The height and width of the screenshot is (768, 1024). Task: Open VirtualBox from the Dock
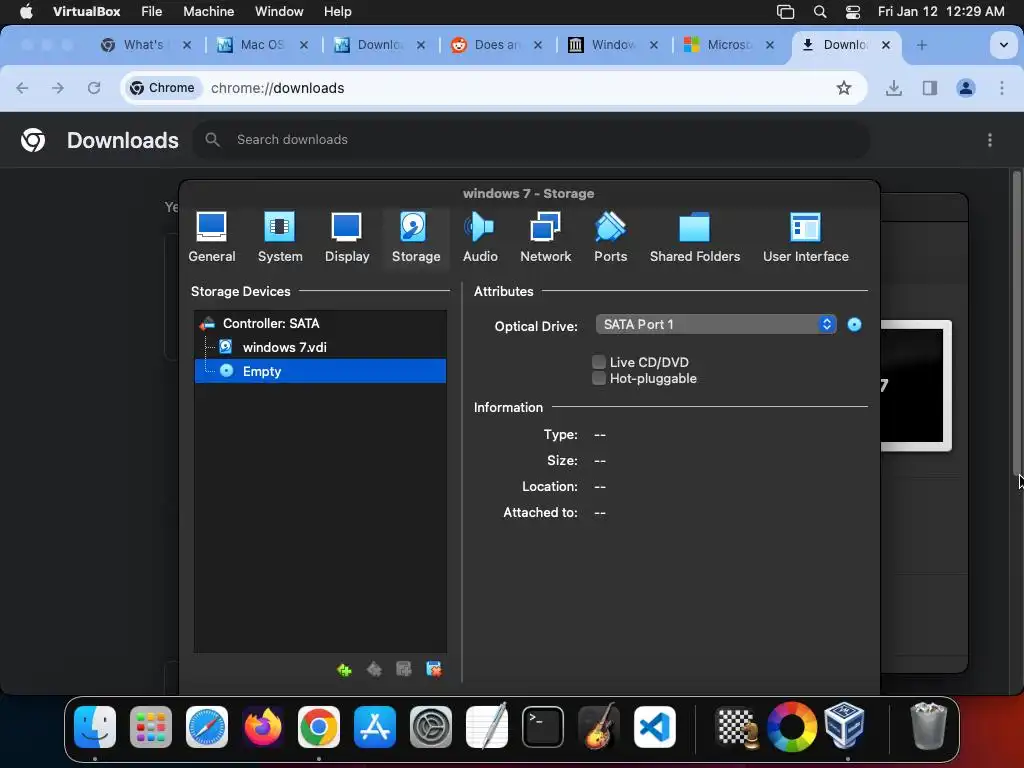(844, 726)
